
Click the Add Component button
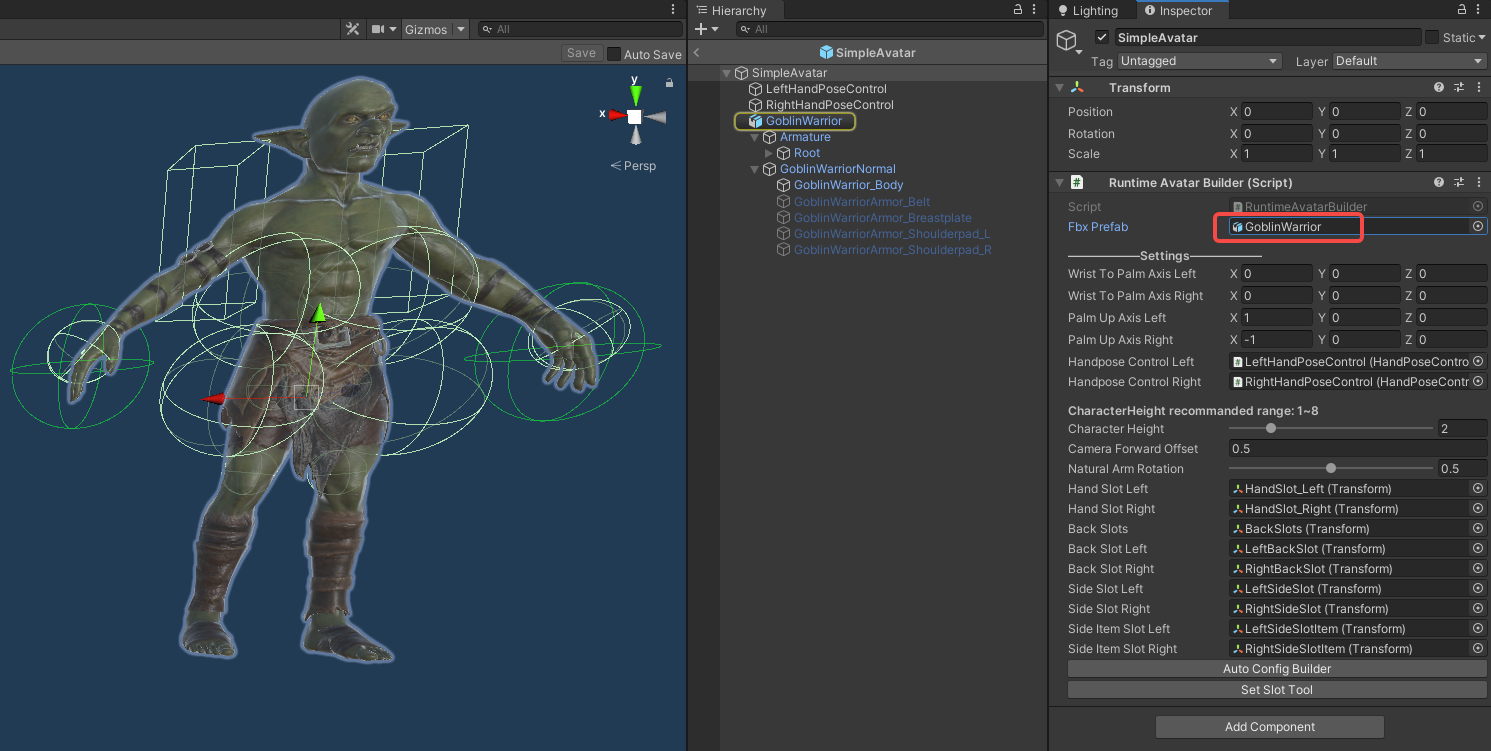point(1270,727)
